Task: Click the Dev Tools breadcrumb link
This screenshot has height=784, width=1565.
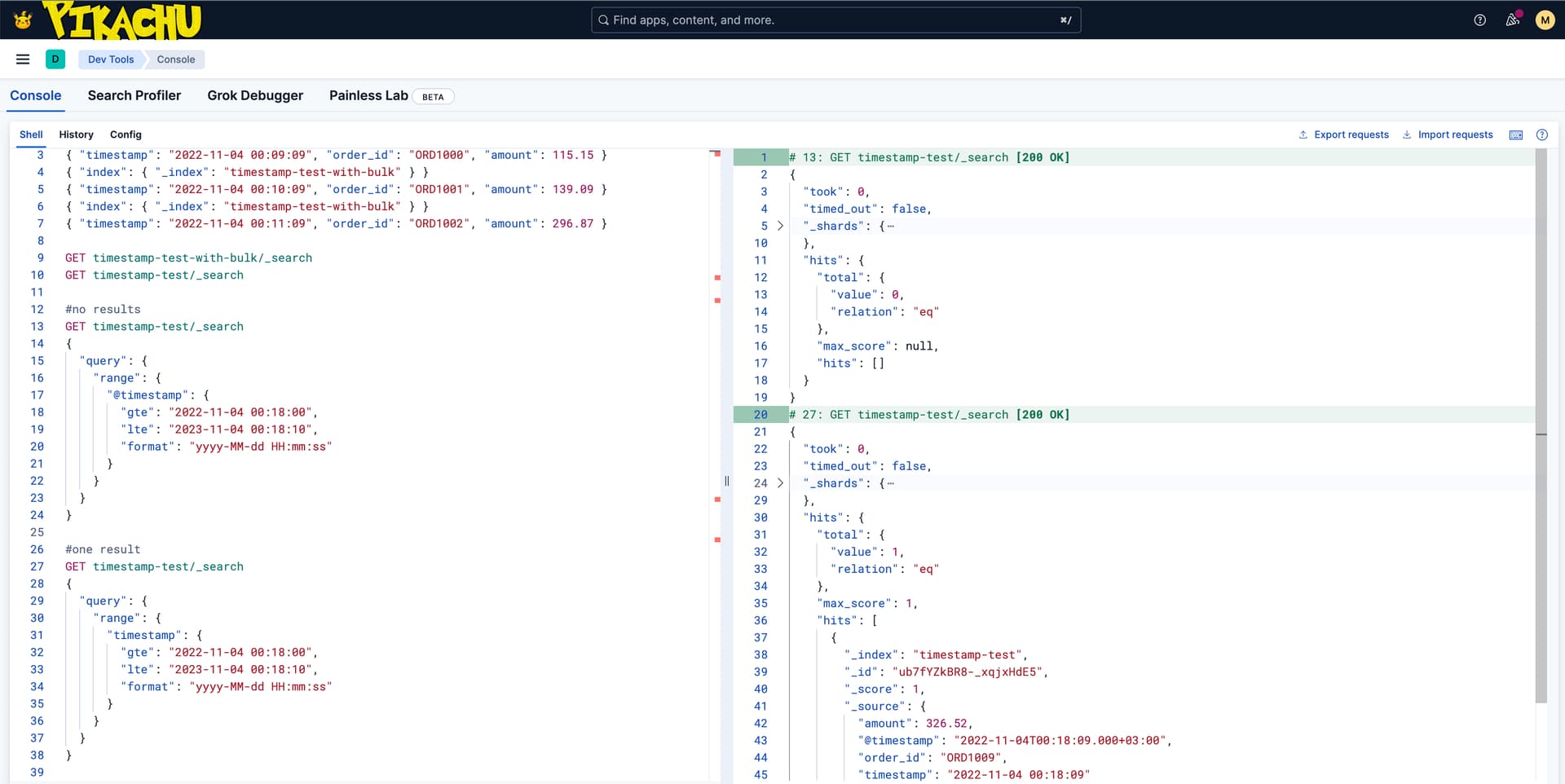Action: [111, 59]
